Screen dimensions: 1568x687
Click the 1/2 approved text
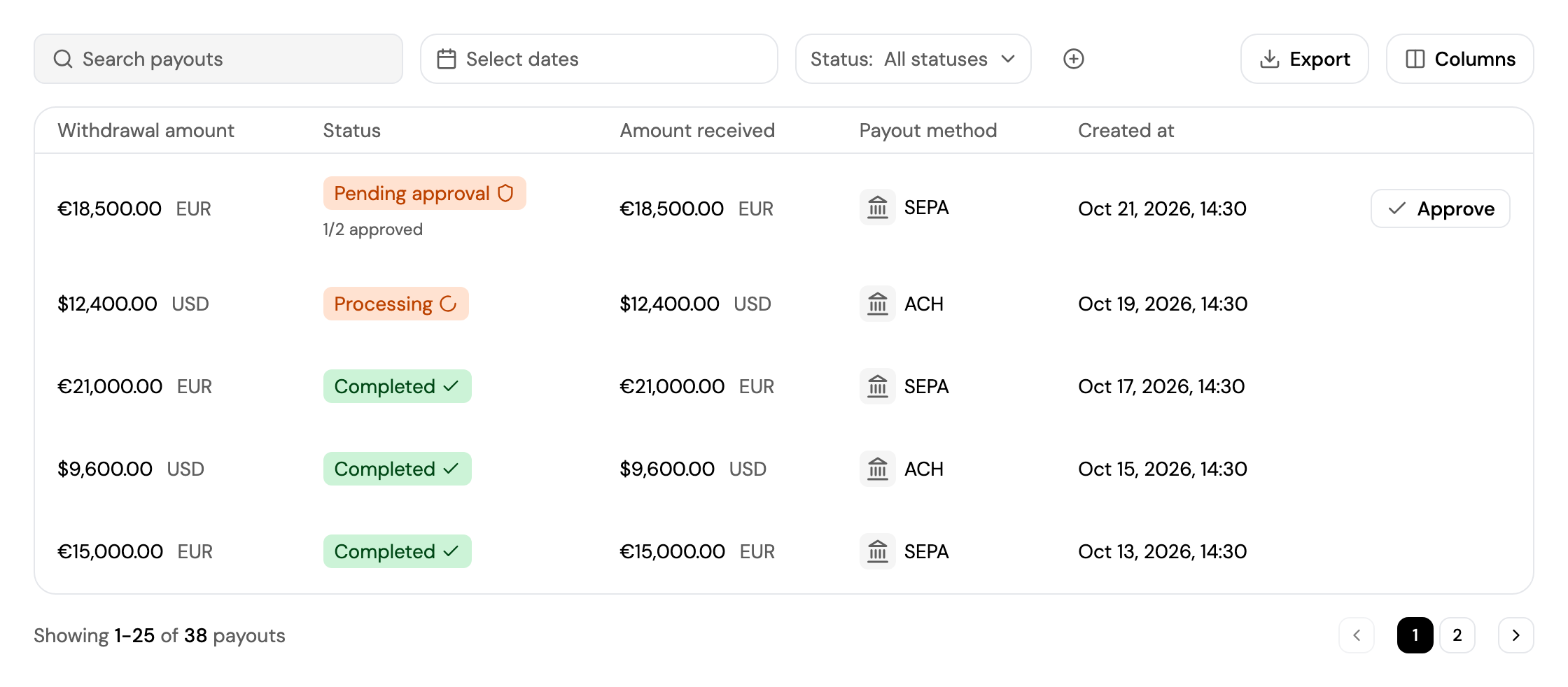tap(372, 229)
